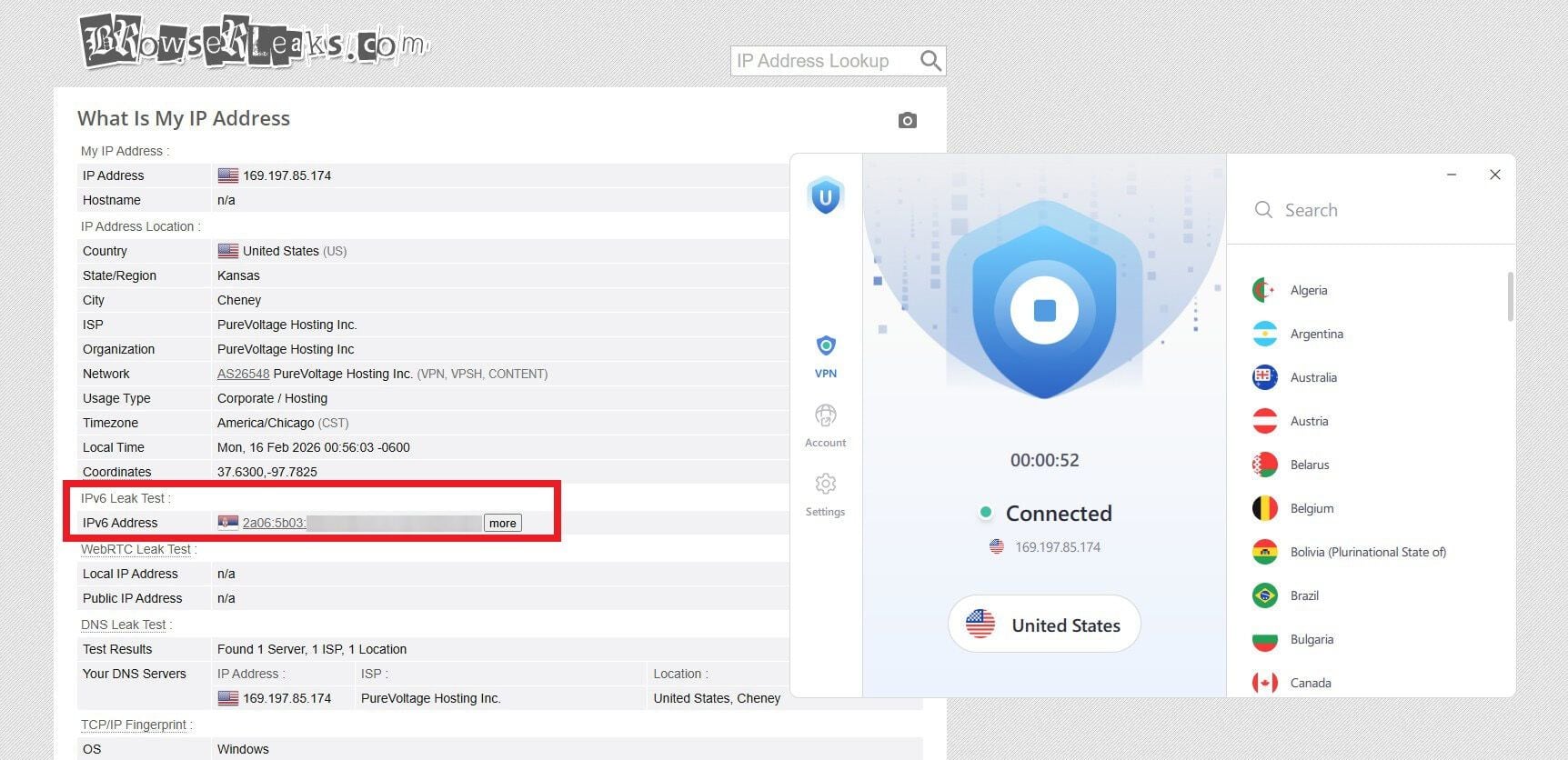Click the VPN app shield logo
The image size is (1568, 760).
click(826, 195)
